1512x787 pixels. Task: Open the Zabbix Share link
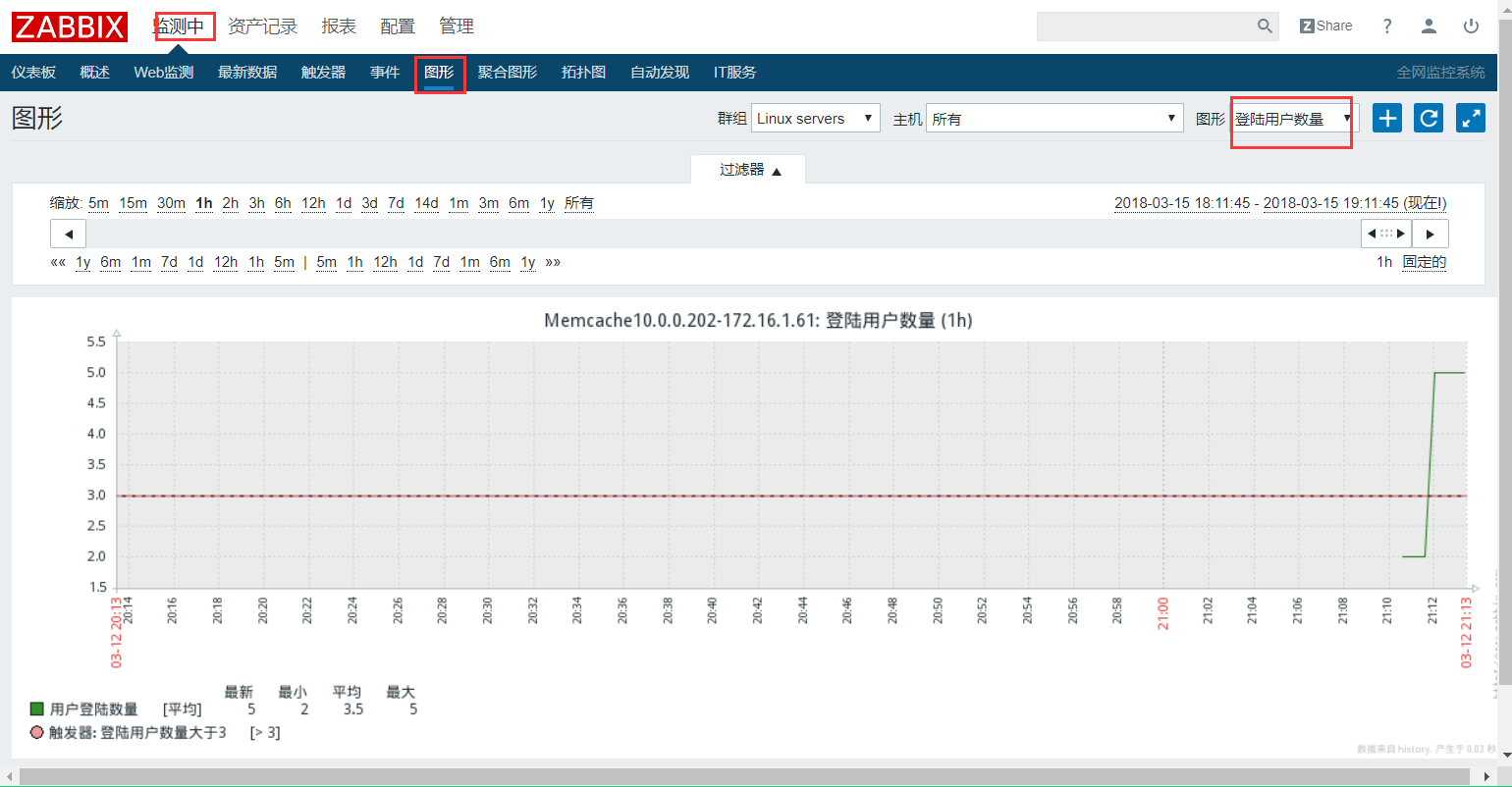(1325, 26)
